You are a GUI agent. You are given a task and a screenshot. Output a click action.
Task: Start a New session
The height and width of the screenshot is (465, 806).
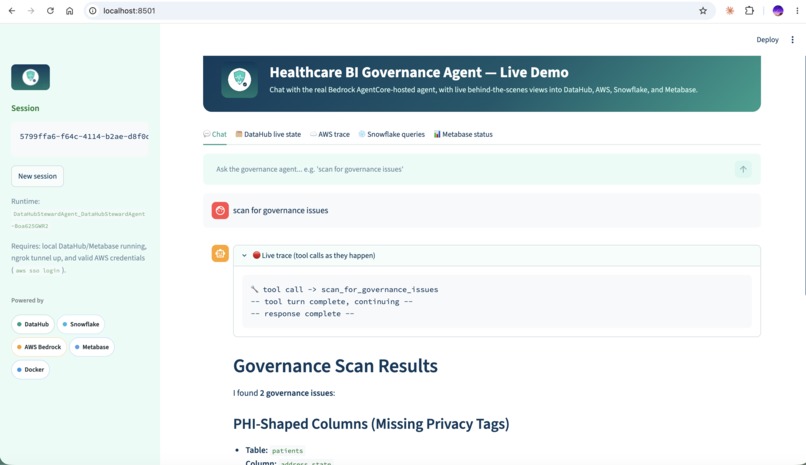pyautogui.click(x=38, y=176)
